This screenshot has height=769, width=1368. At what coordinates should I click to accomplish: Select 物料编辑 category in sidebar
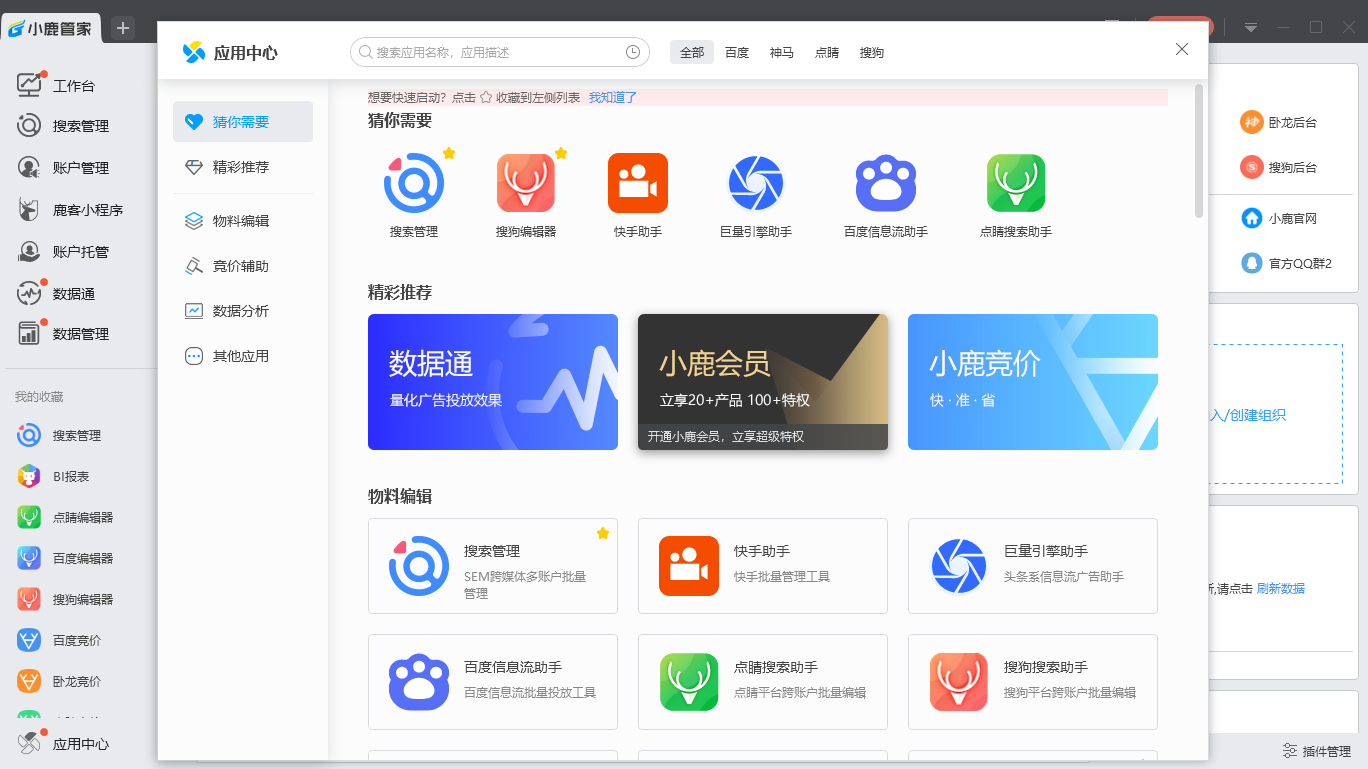243,221
